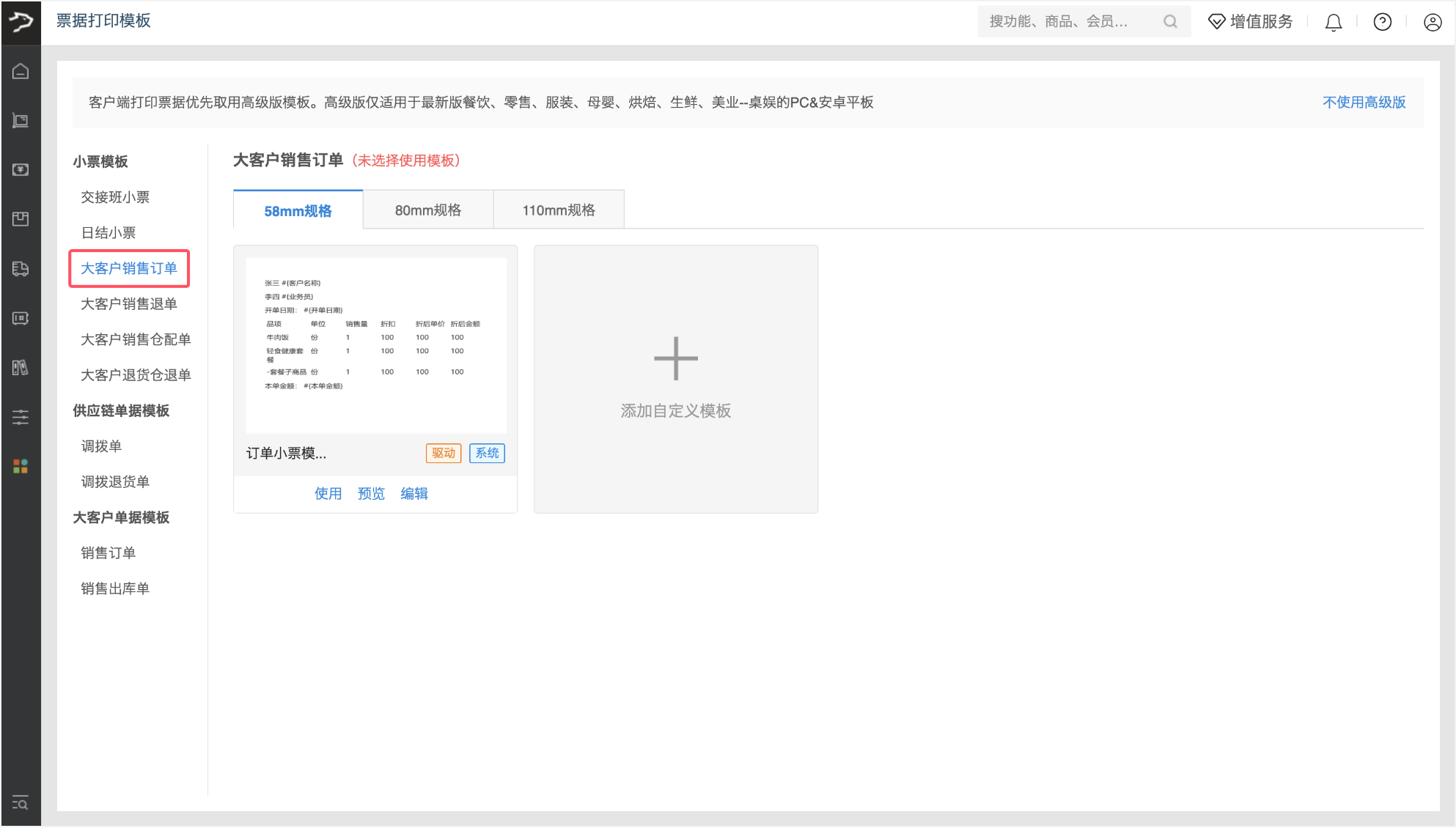Click the help question mark icon
Viewport: 1456px width, 828px height.
[1382, 22]
